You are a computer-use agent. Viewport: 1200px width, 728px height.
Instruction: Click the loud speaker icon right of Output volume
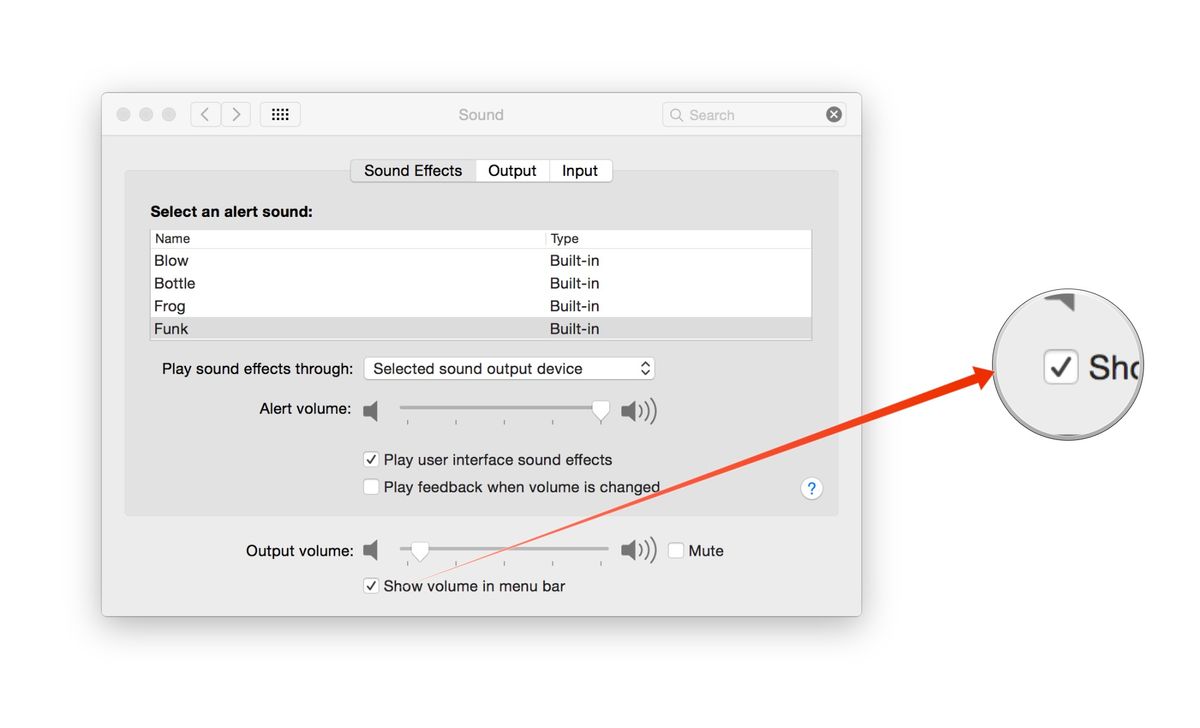638,550
